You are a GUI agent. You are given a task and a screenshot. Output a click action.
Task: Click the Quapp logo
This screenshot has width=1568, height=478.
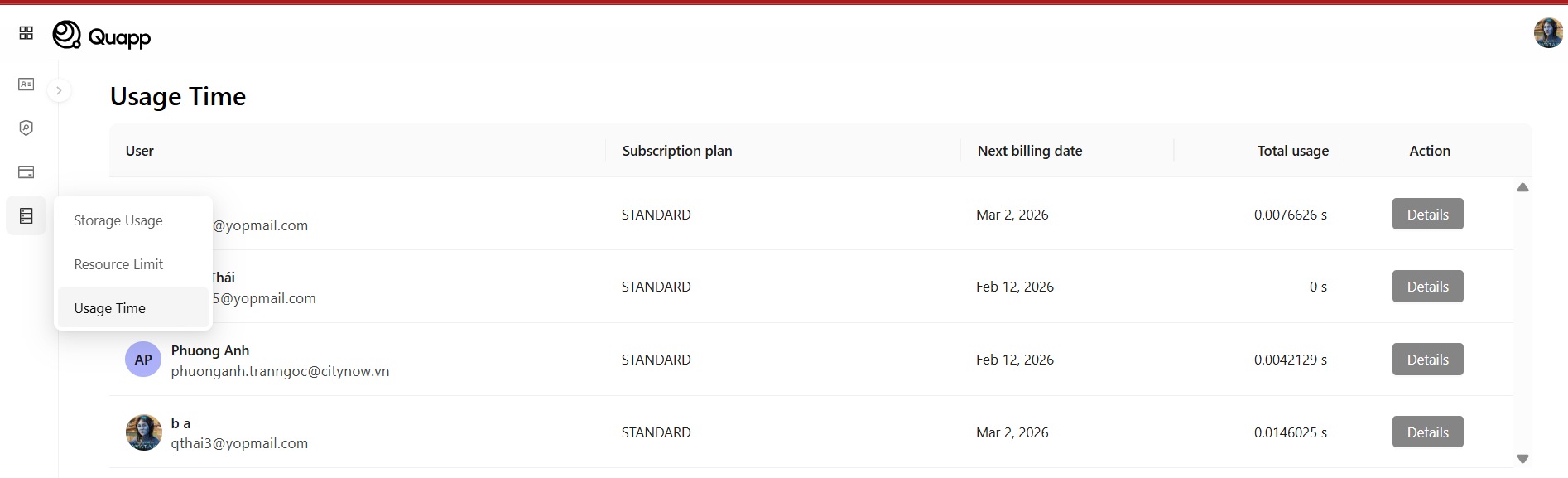tap(102, 36)
